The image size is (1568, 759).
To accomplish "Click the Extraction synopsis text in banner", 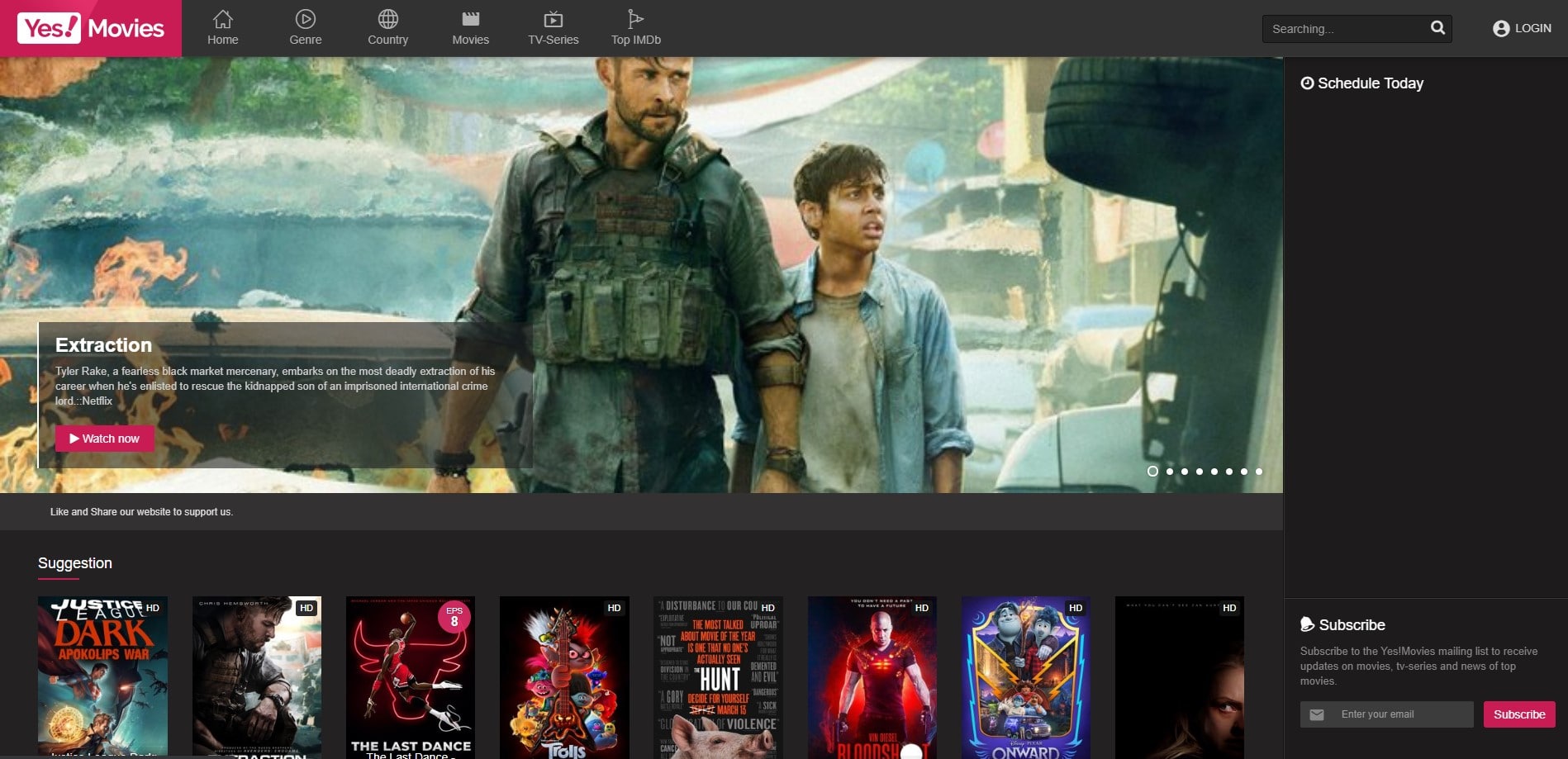I will [x=275, y=386].
